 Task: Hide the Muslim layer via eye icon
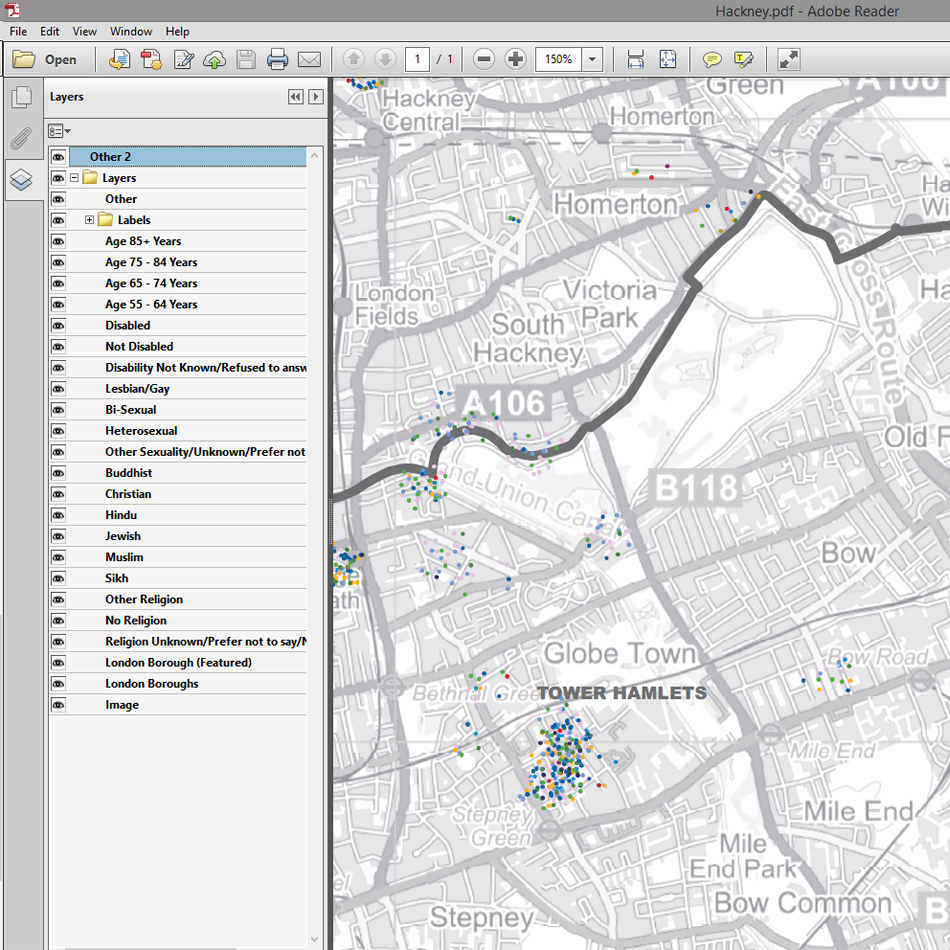(58, 557)
